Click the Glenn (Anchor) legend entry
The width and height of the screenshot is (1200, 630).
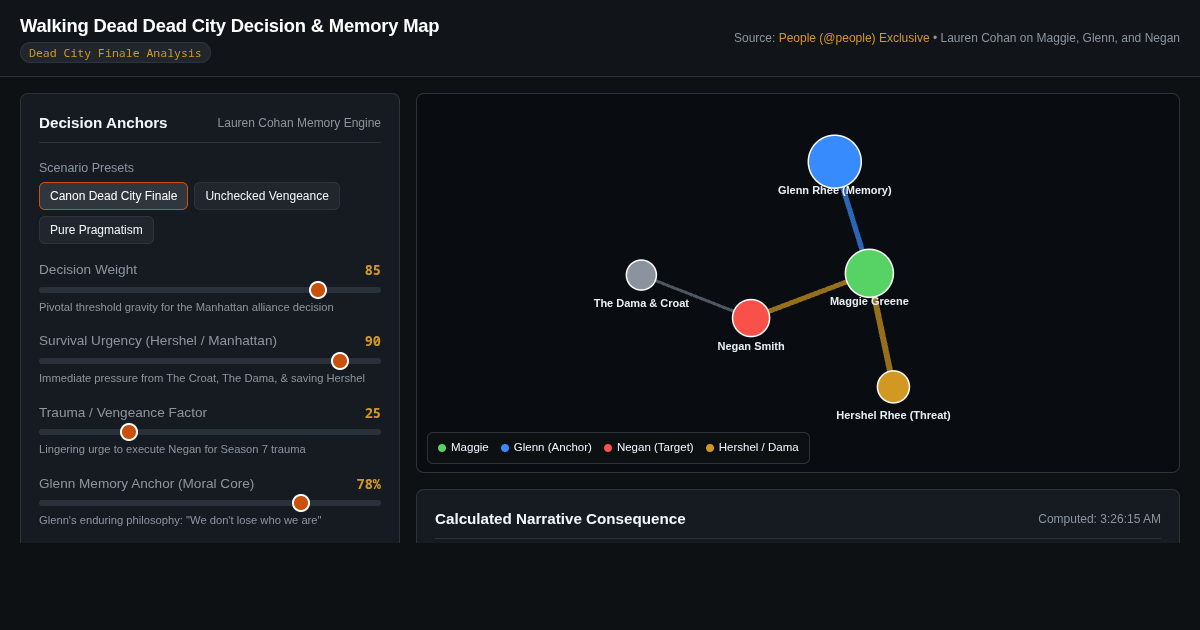click(x=546, y=447)
